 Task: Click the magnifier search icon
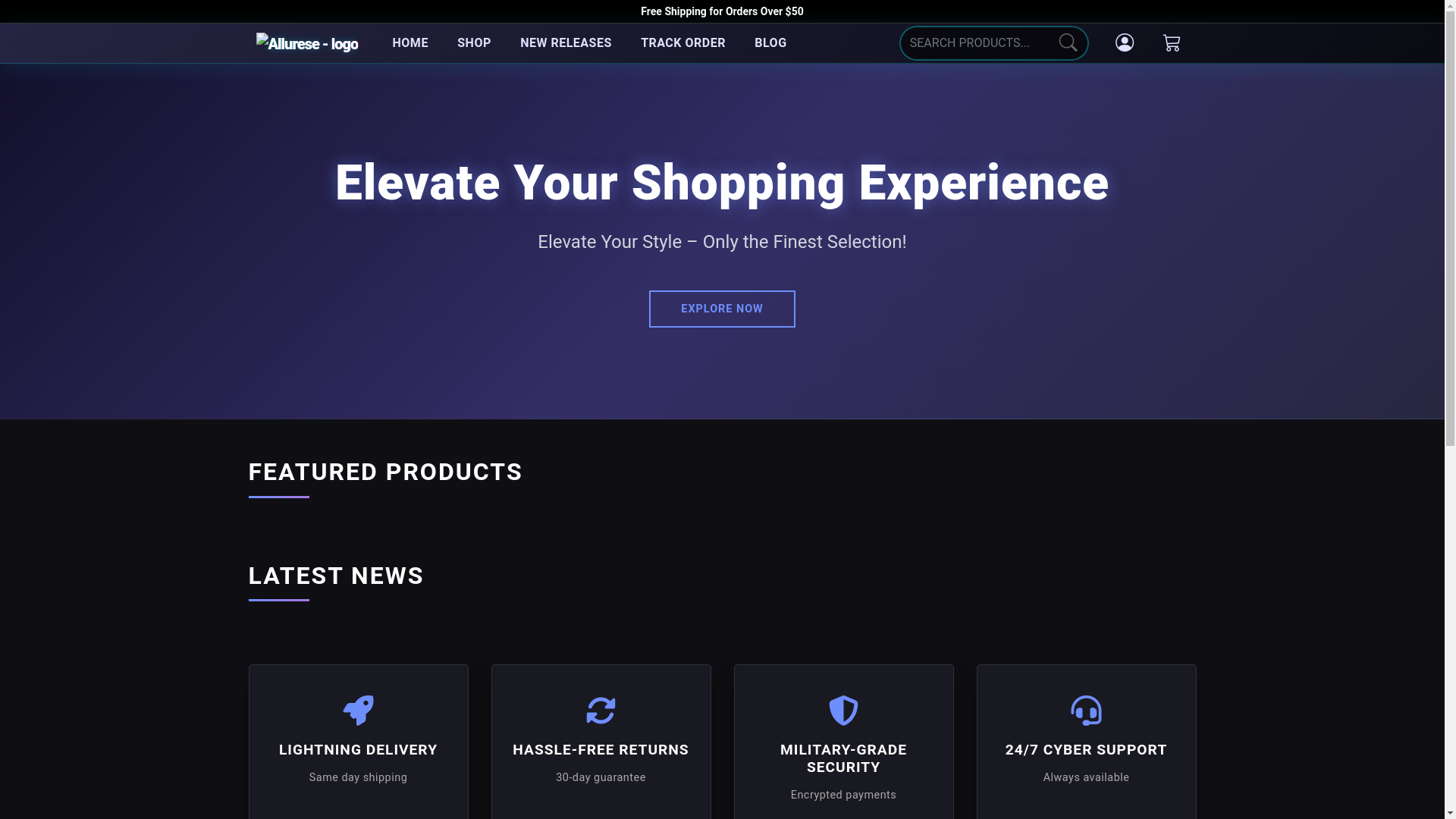1068,43
